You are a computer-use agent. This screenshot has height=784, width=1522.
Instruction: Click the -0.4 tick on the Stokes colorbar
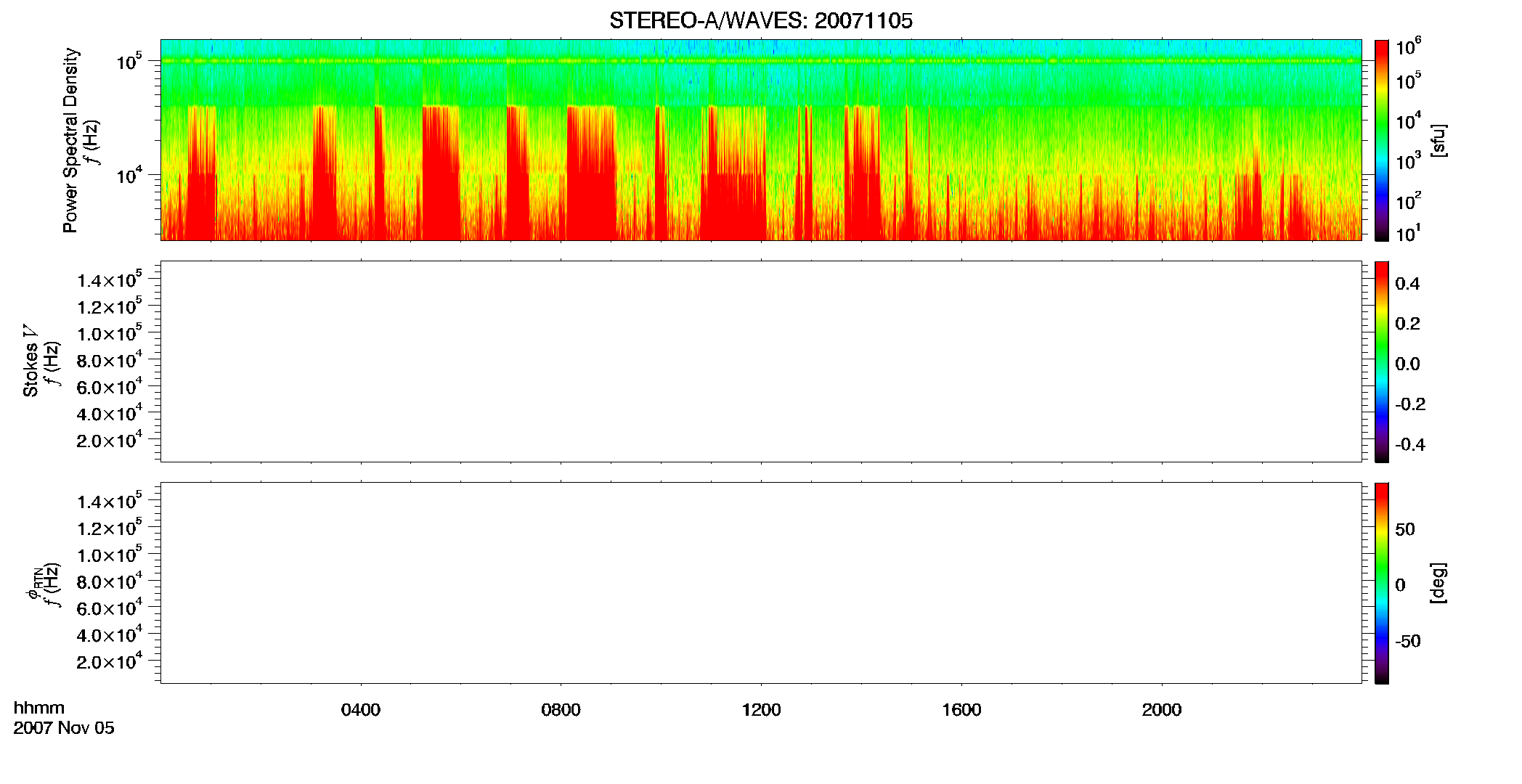1410,445
